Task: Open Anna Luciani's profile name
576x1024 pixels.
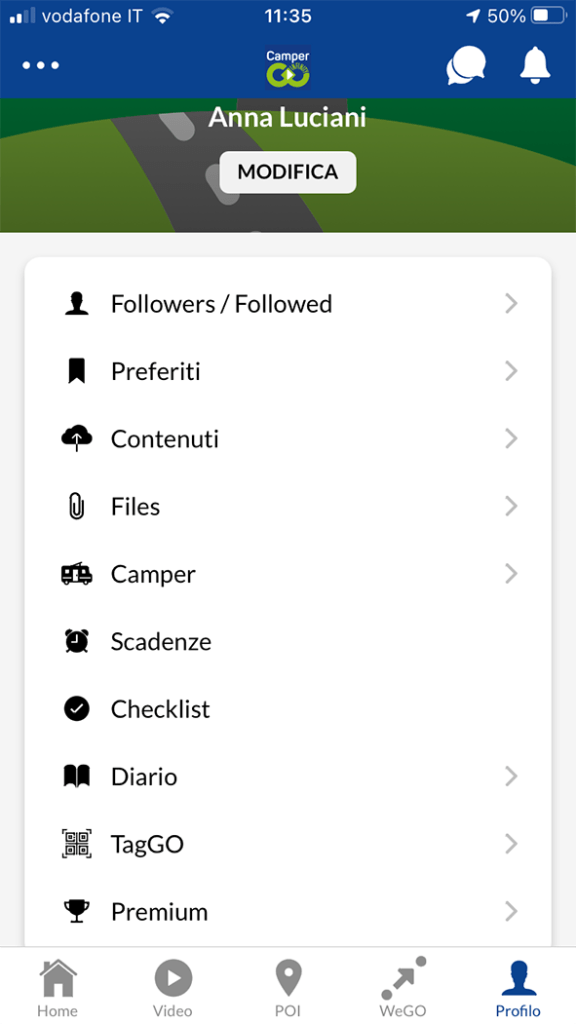Action: coord(287,117)
